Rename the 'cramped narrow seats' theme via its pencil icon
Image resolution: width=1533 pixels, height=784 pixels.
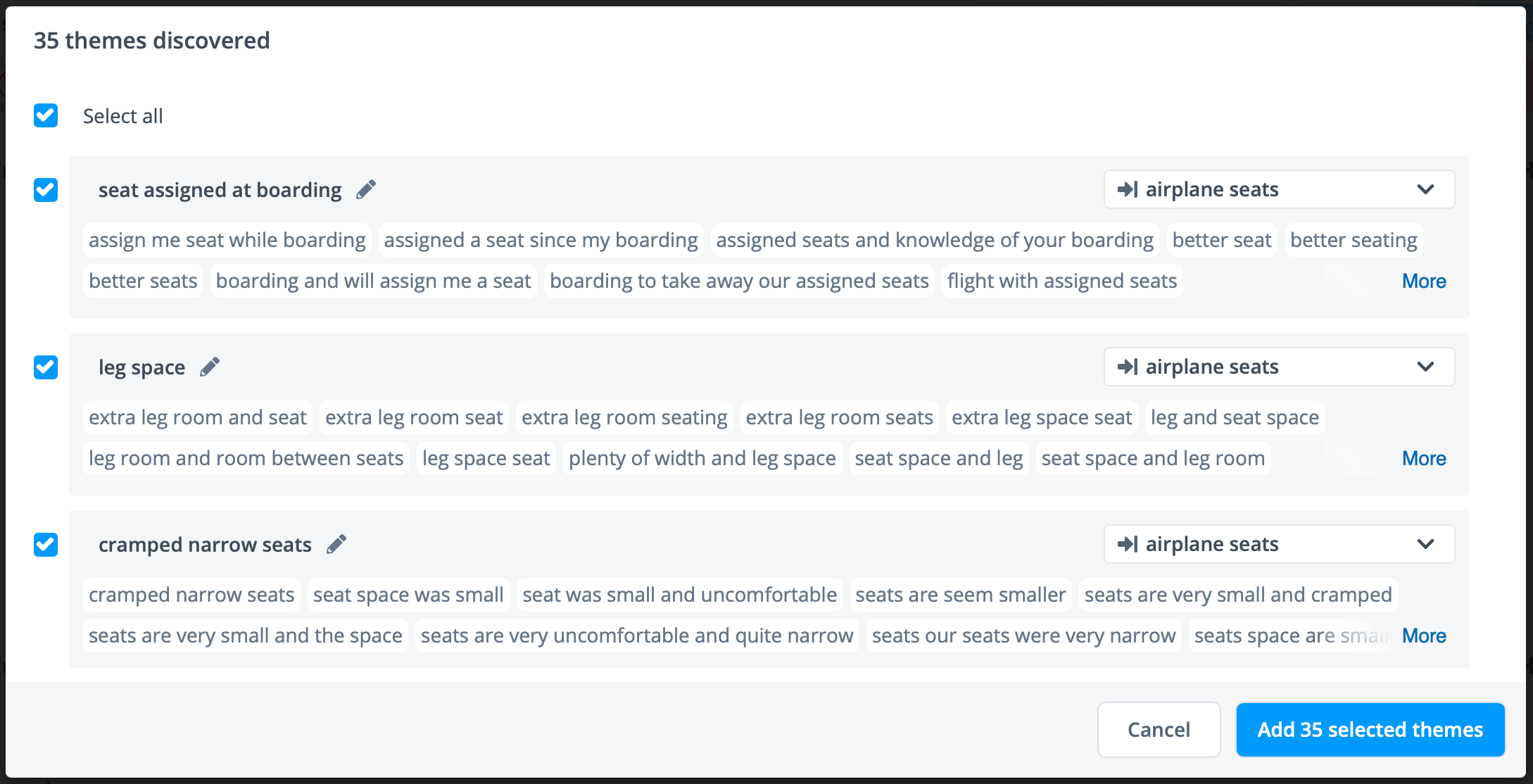click(336, 544)
